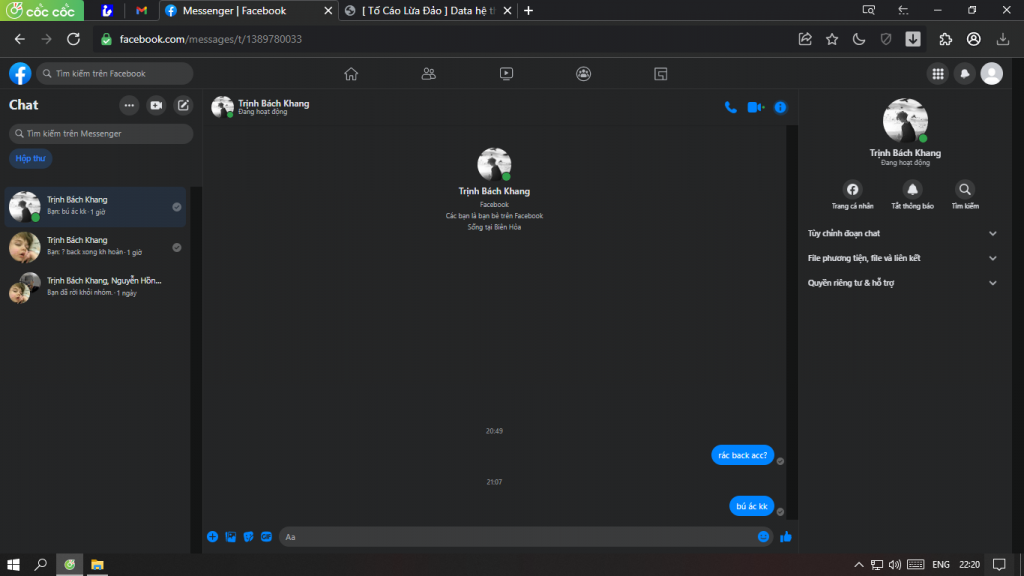The image size is (1024, 576).
Task: Toggle the browser dark mode moon icon
Action: click(x=858, y=39)
